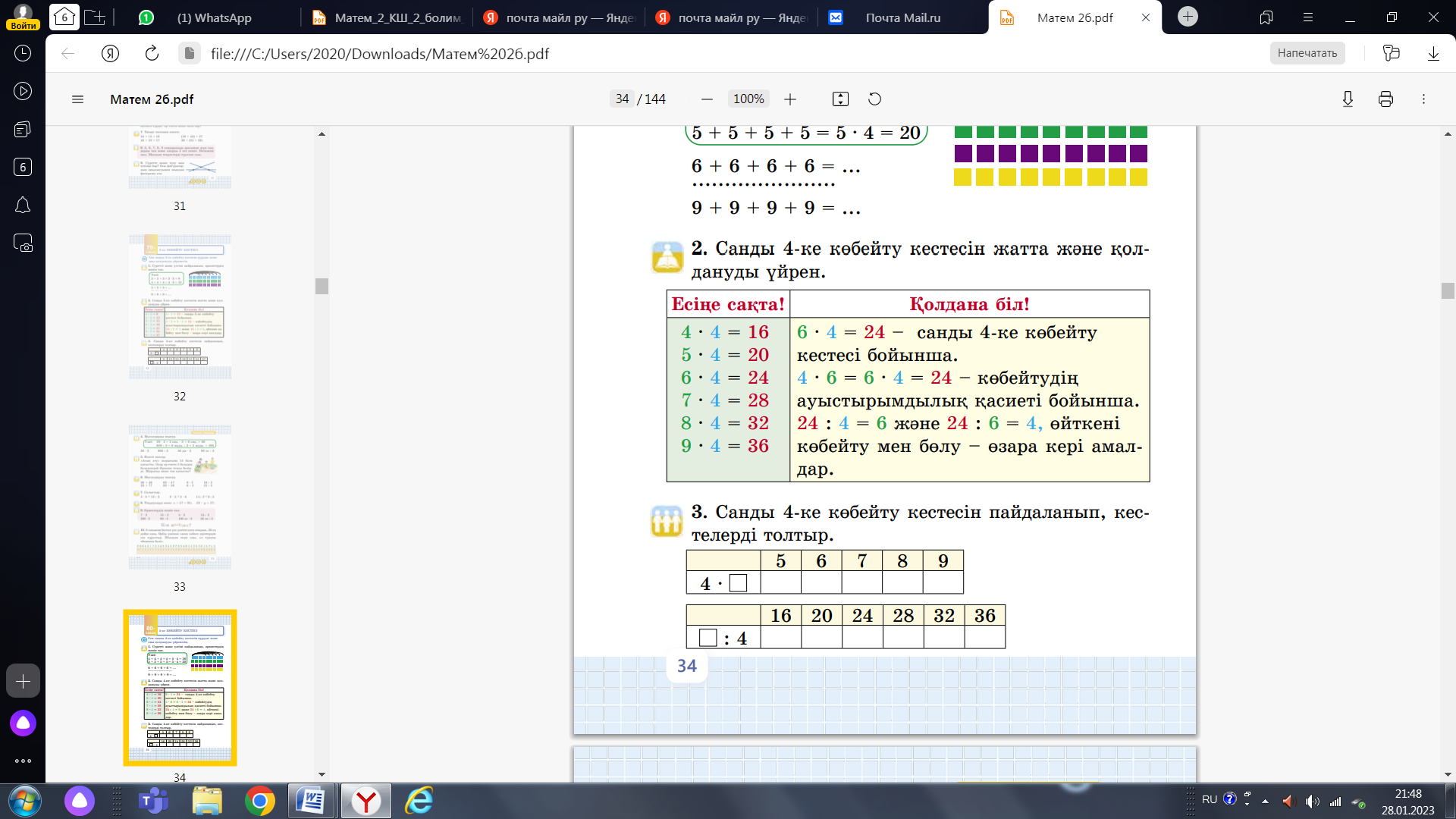This screenshot has height=819, width=1456.
Task: Switch to the Почта Mail.ru tab
Action: (x=902, y=17)
